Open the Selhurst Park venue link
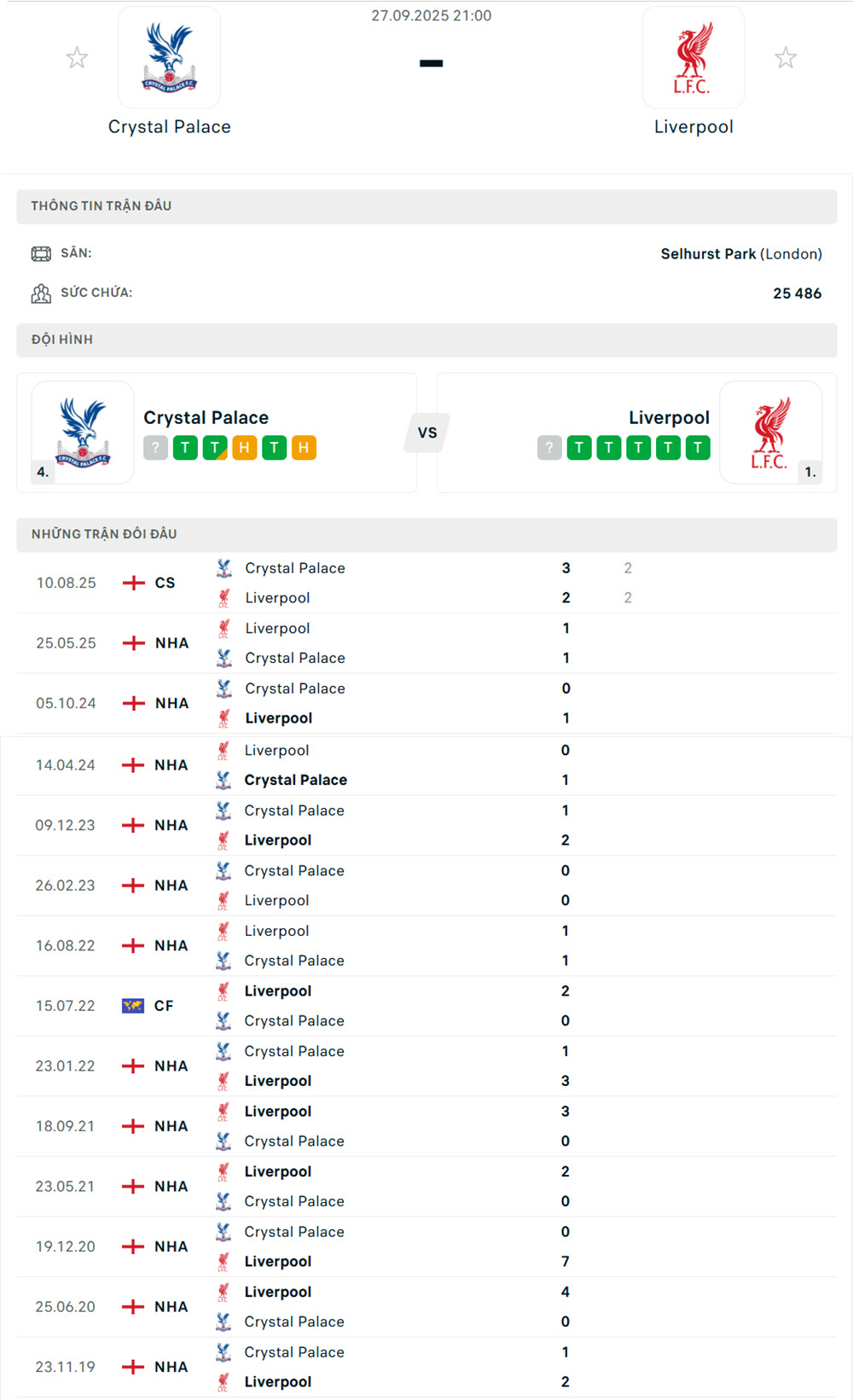 click(709, 253)
